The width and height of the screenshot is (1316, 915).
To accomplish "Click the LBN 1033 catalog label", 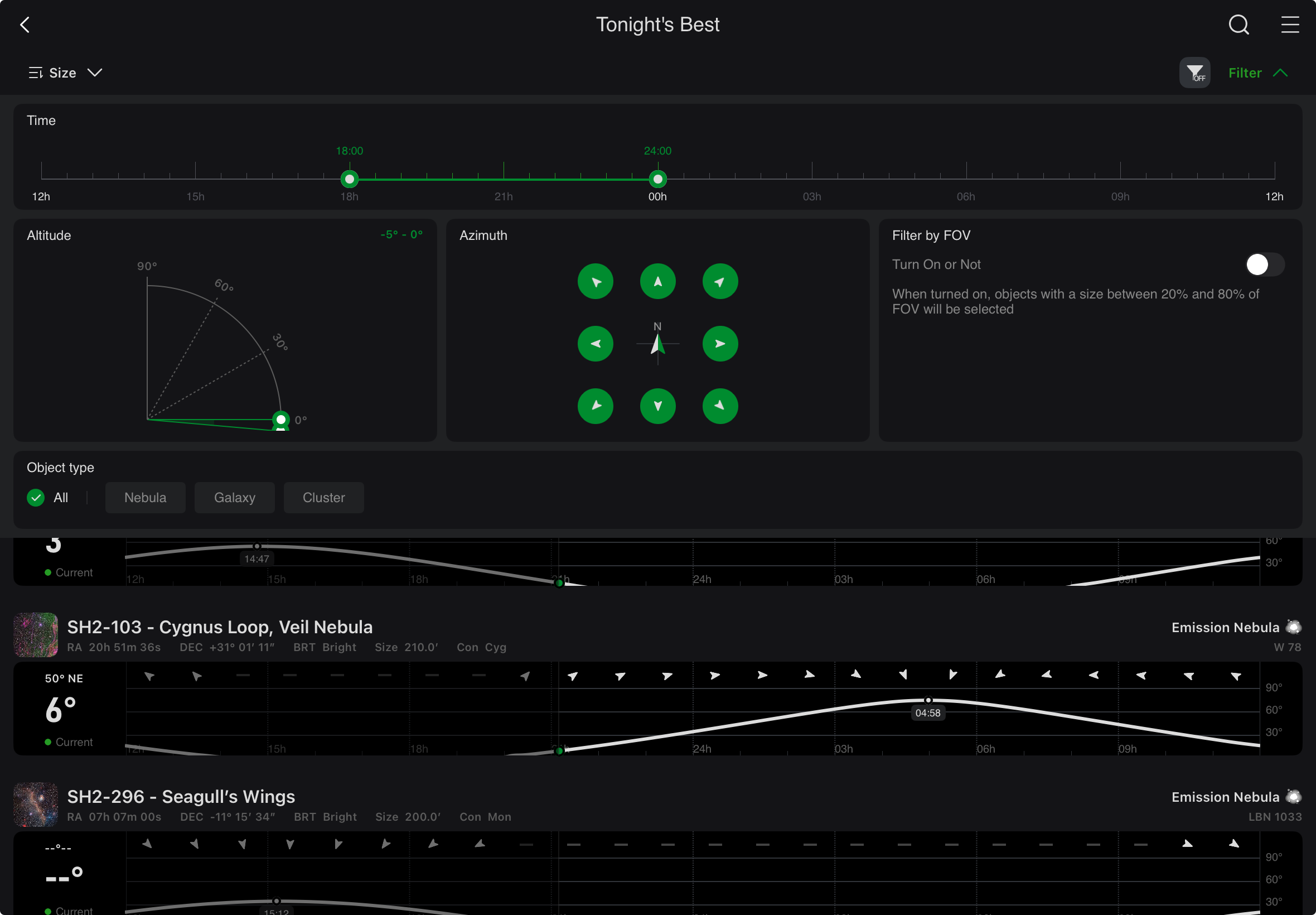I will [1275, 817].
